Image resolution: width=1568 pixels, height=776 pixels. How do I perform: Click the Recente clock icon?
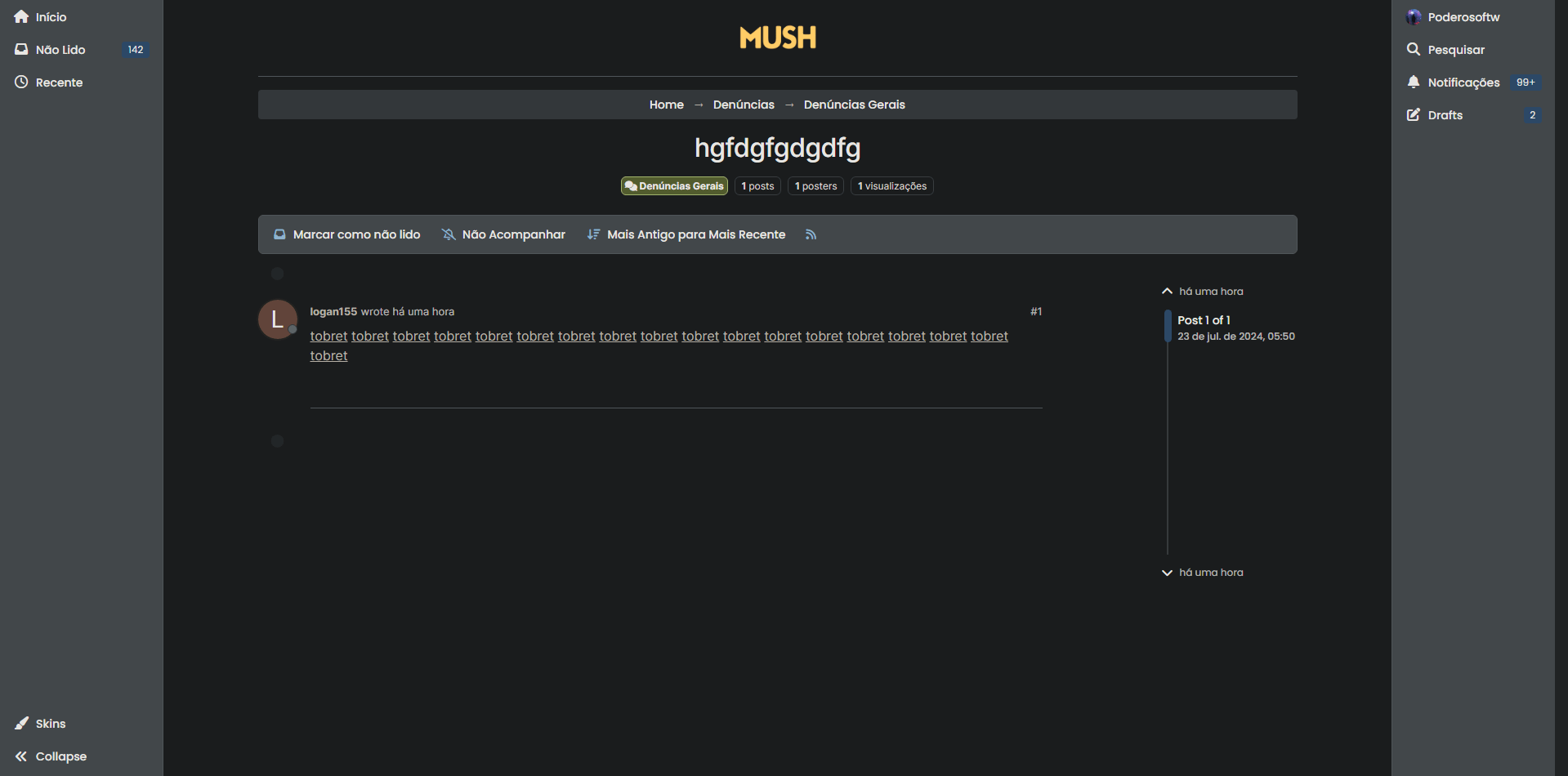coord(21,82)
